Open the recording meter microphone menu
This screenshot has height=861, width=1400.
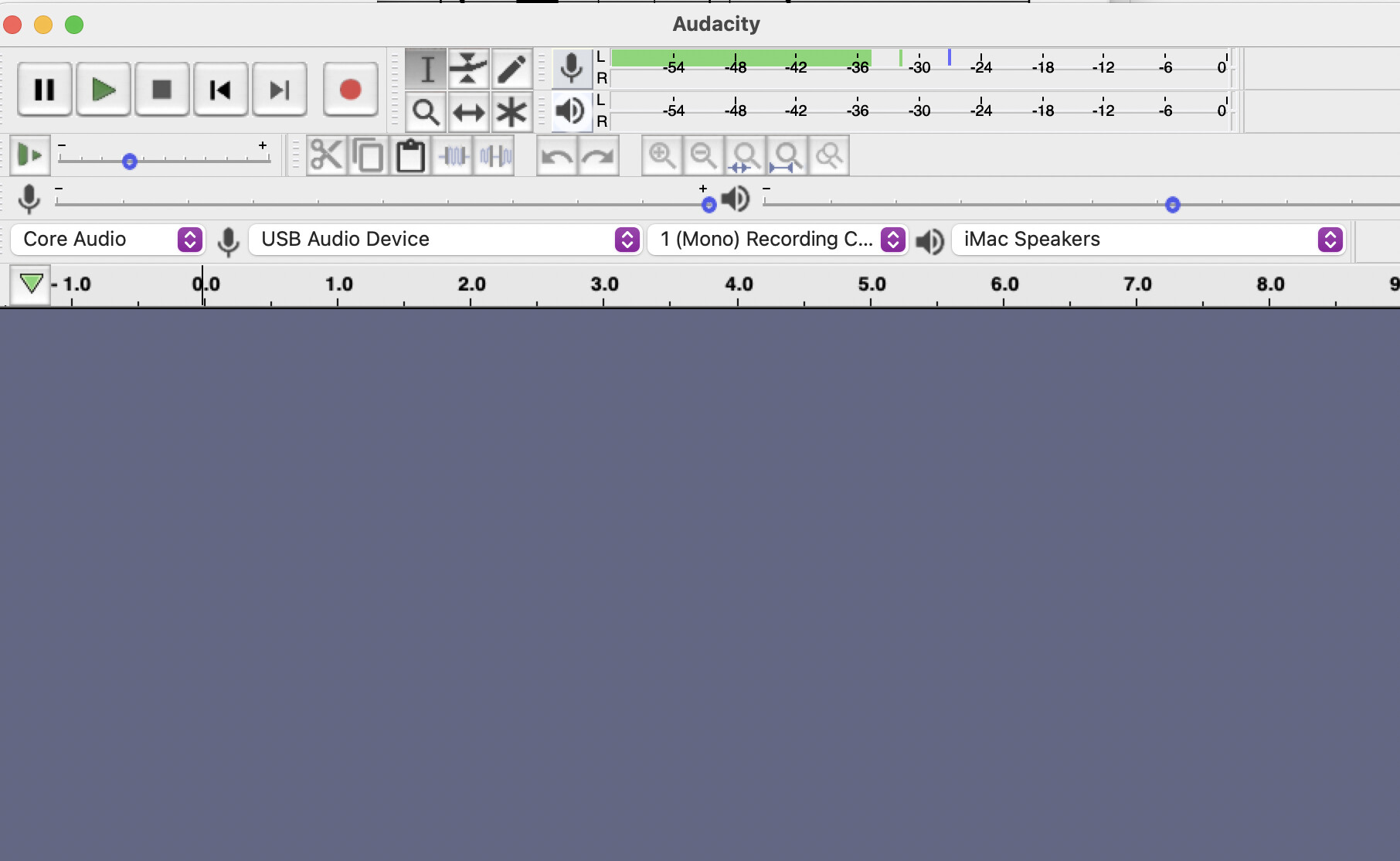point(572,68)
